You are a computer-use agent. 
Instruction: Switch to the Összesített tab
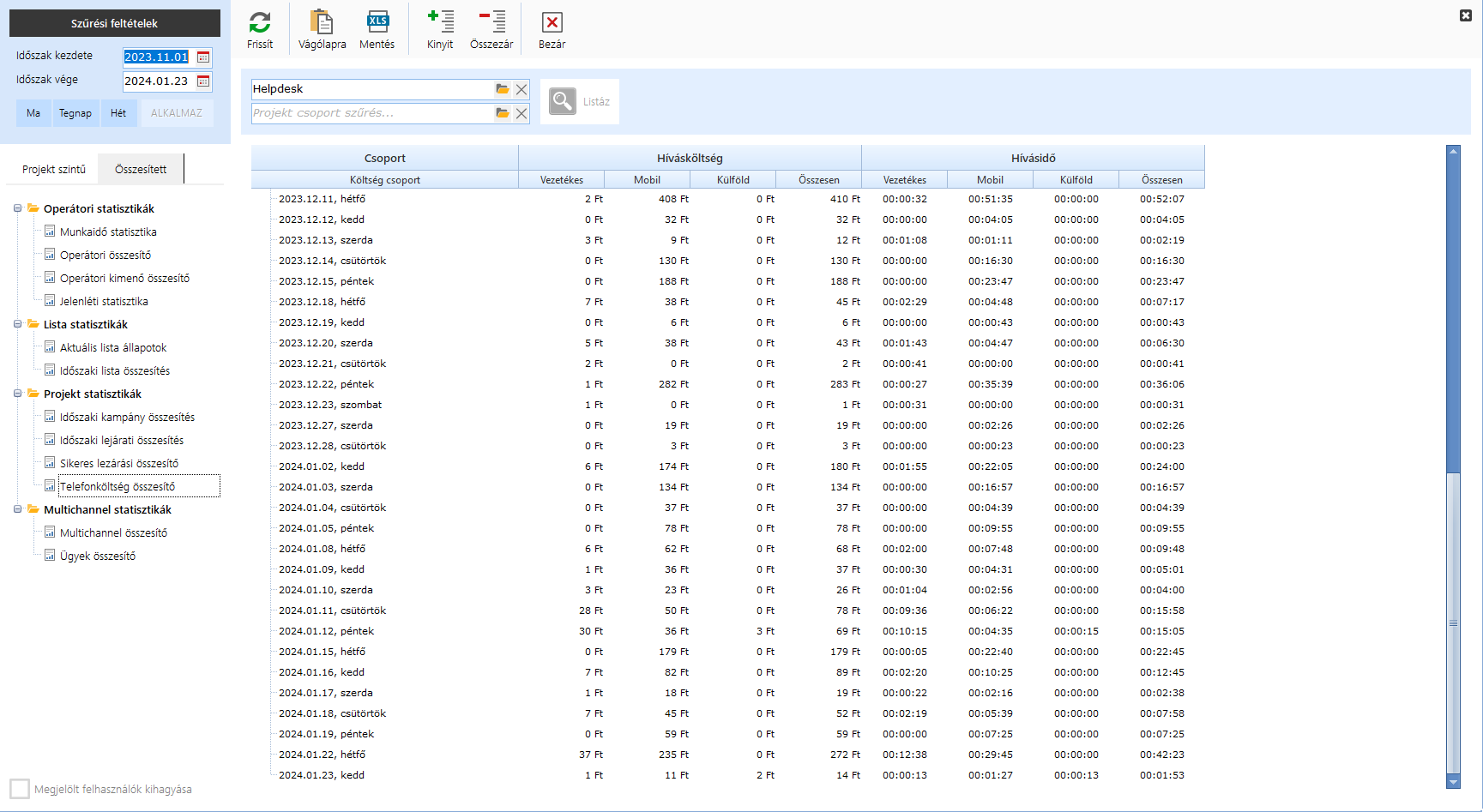[141, 169]
